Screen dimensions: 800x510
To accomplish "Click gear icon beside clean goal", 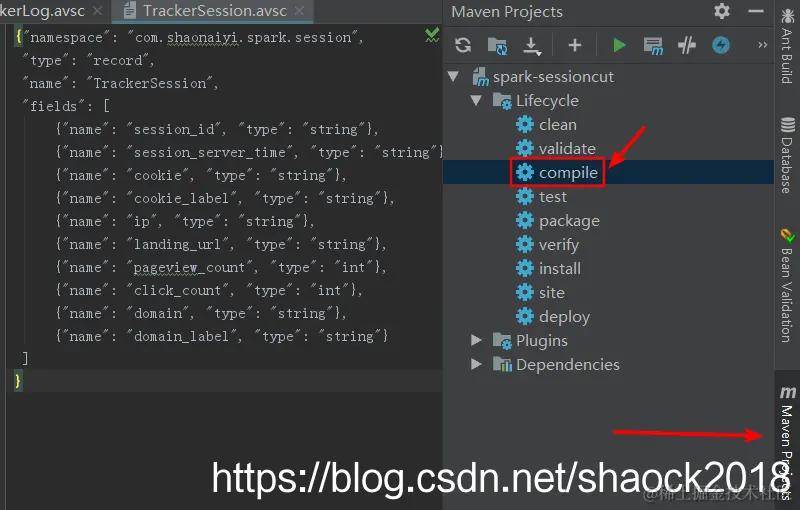I will [x=524, y=124].
